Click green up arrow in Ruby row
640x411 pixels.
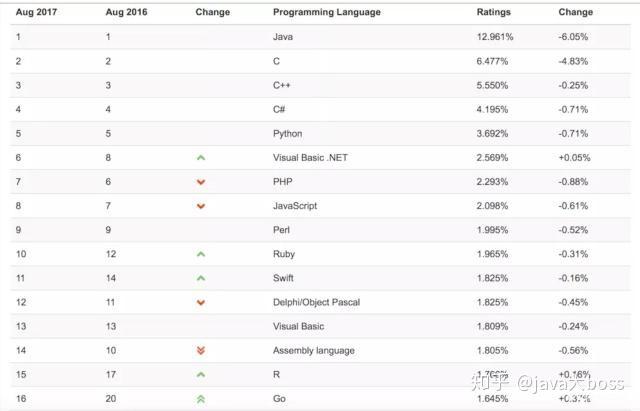pos(201,254)
